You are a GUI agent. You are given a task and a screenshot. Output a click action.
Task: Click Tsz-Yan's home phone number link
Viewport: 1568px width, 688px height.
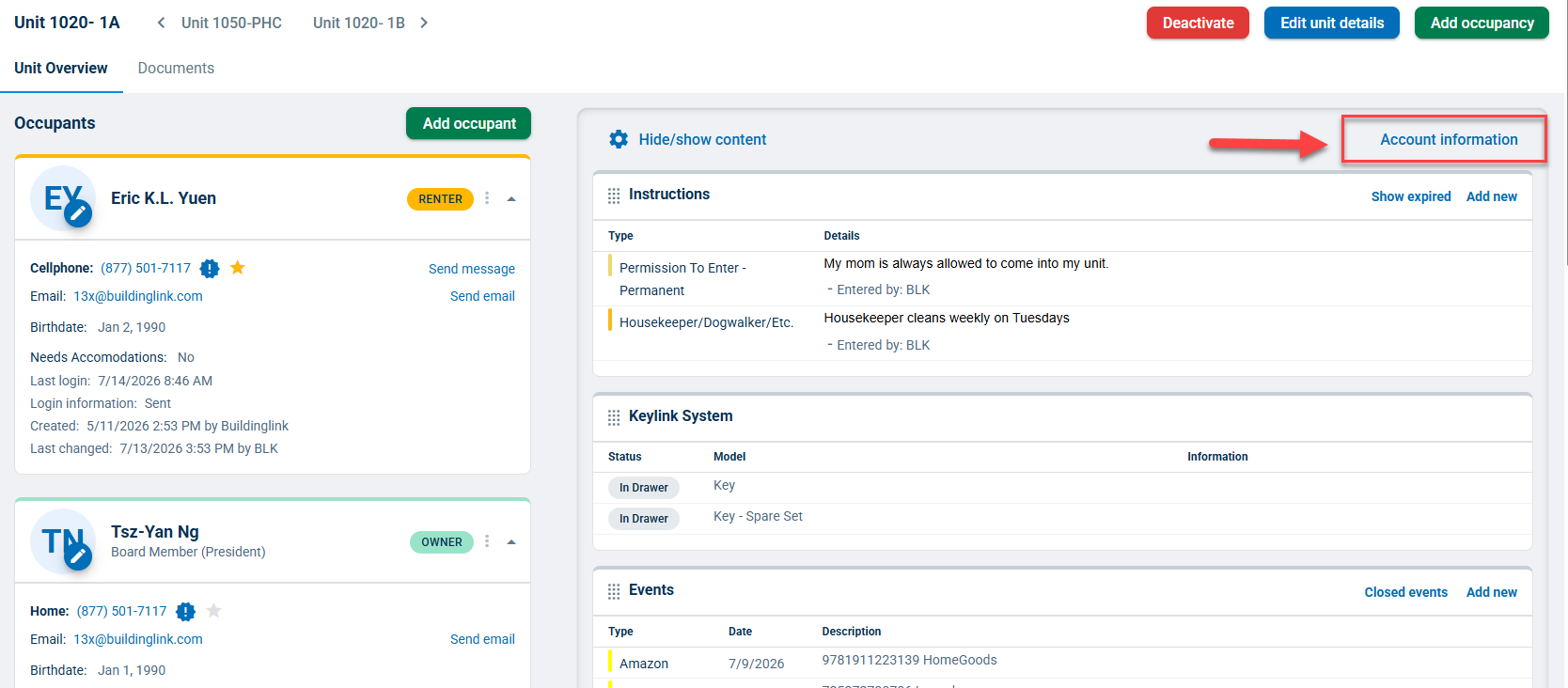[x=122, y=611]
